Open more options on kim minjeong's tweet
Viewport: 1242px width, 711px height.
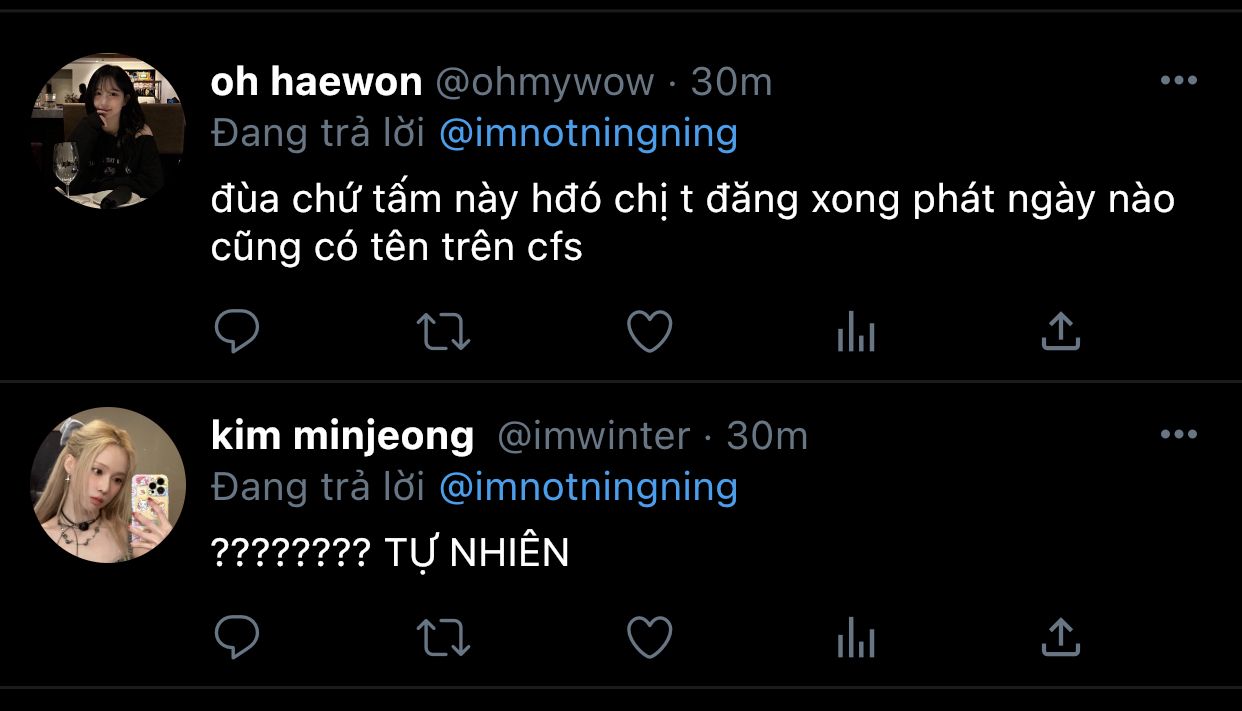point(1178,434)
